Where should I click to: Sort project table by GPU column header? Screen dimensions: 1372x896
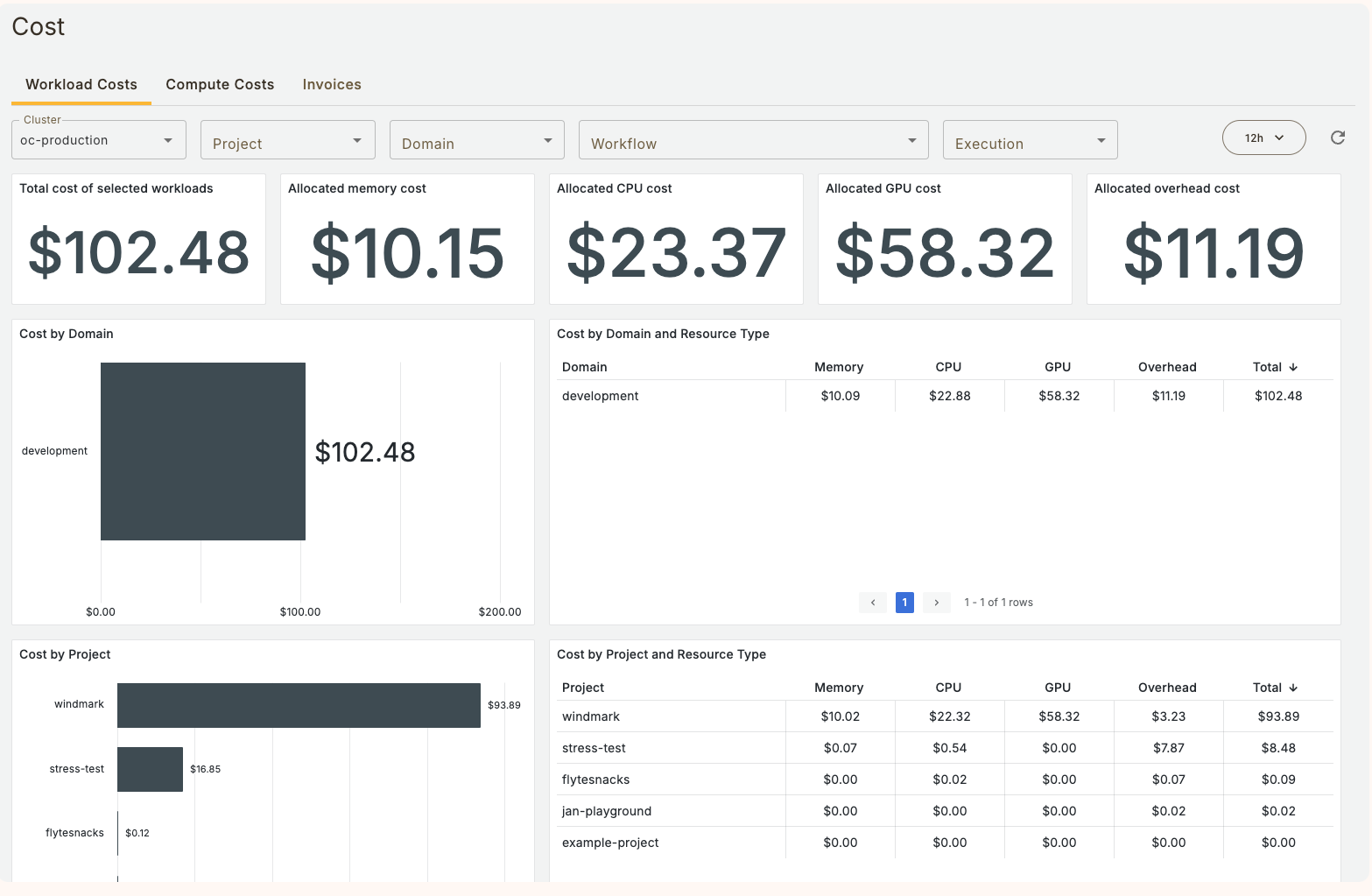[x=1058, y=688]
